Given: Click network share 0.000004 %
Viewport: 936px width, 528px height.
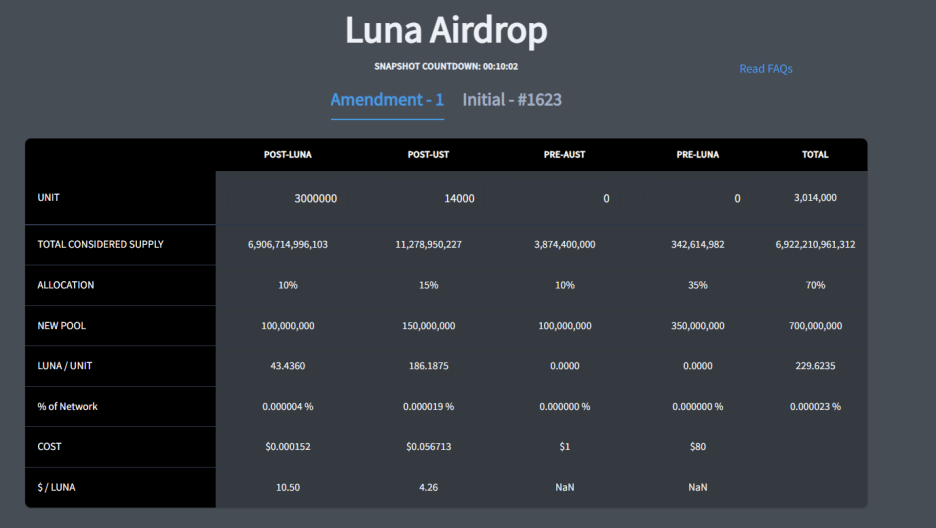Looking at the screenshot, I should point(288,406).
